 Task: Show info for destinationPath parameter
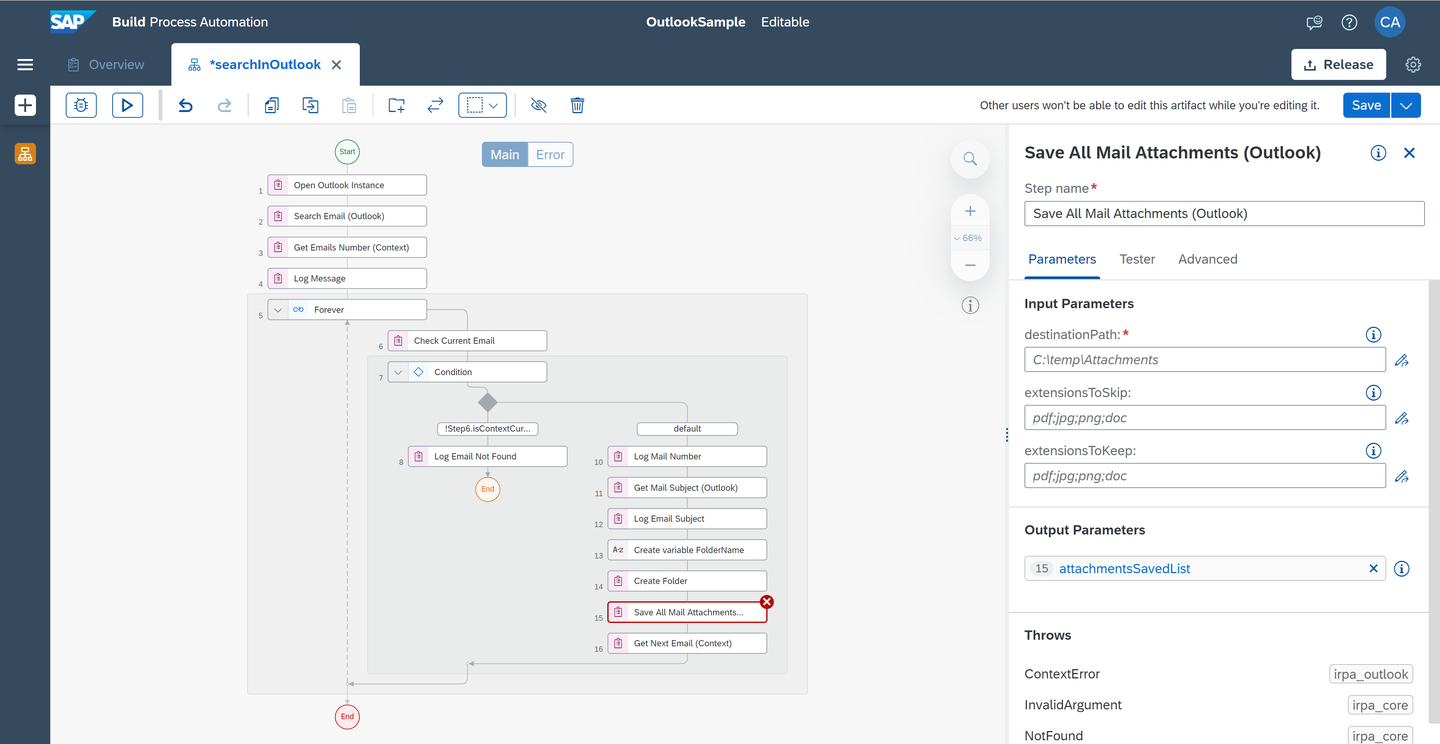(x=1374, y=335)
